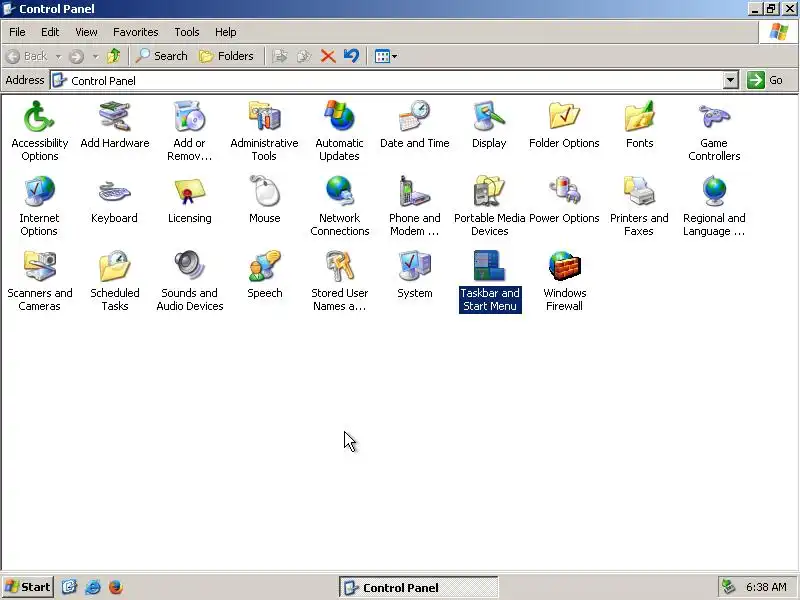
Task: Expand the Address bar dropdown arrow
Action: pyautogui.click(x=731, y=80)
